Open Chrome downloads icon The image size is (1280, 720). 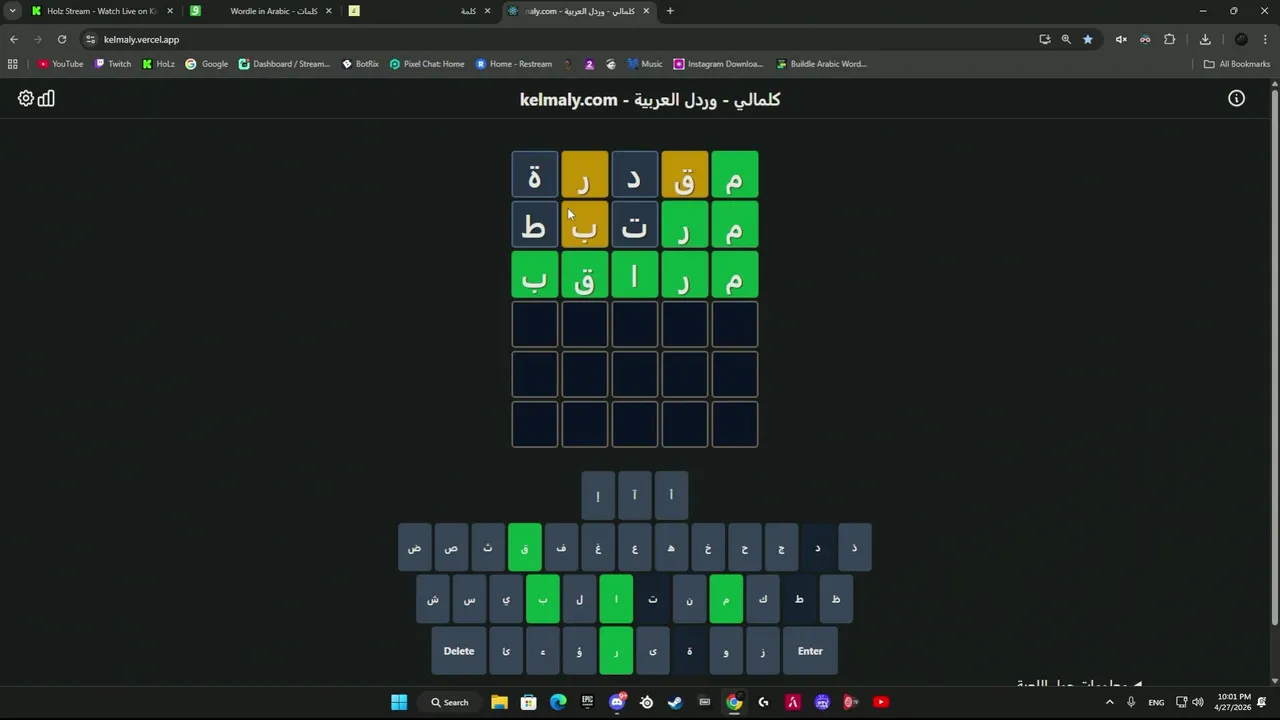pyautogui.click(x=1205, y=39)
